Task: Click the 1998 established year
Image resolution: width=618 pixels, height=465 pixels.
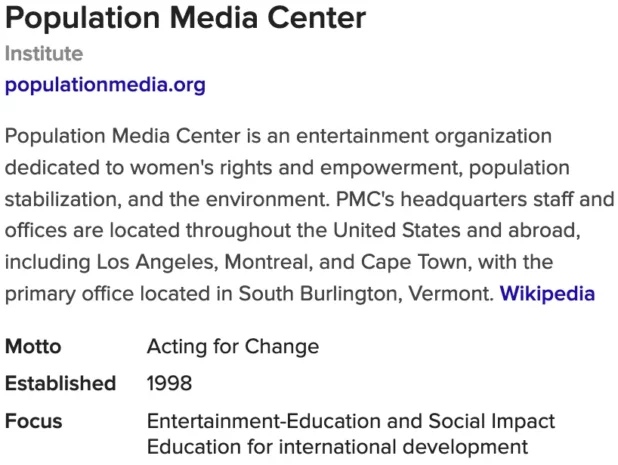Action: (169, 383)
